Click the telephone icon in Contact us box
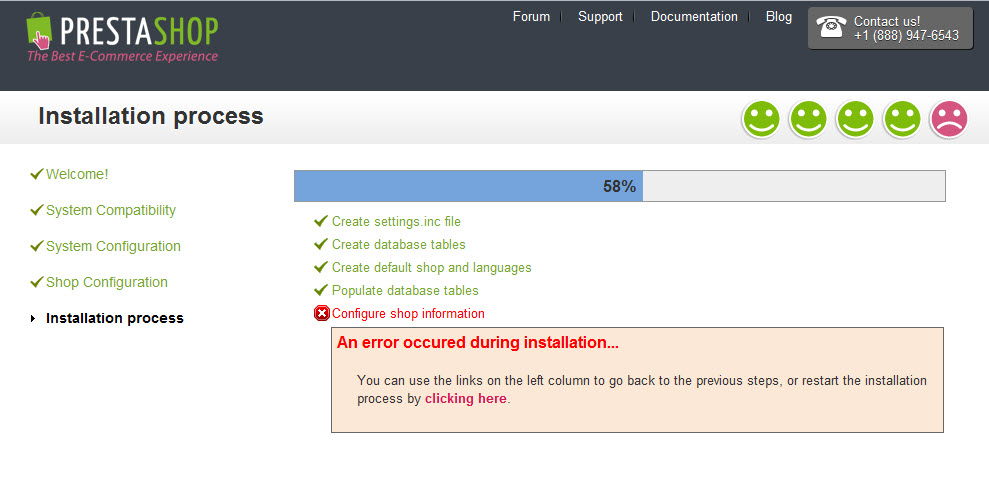This screenshot has width=989, height=482. 831,28
